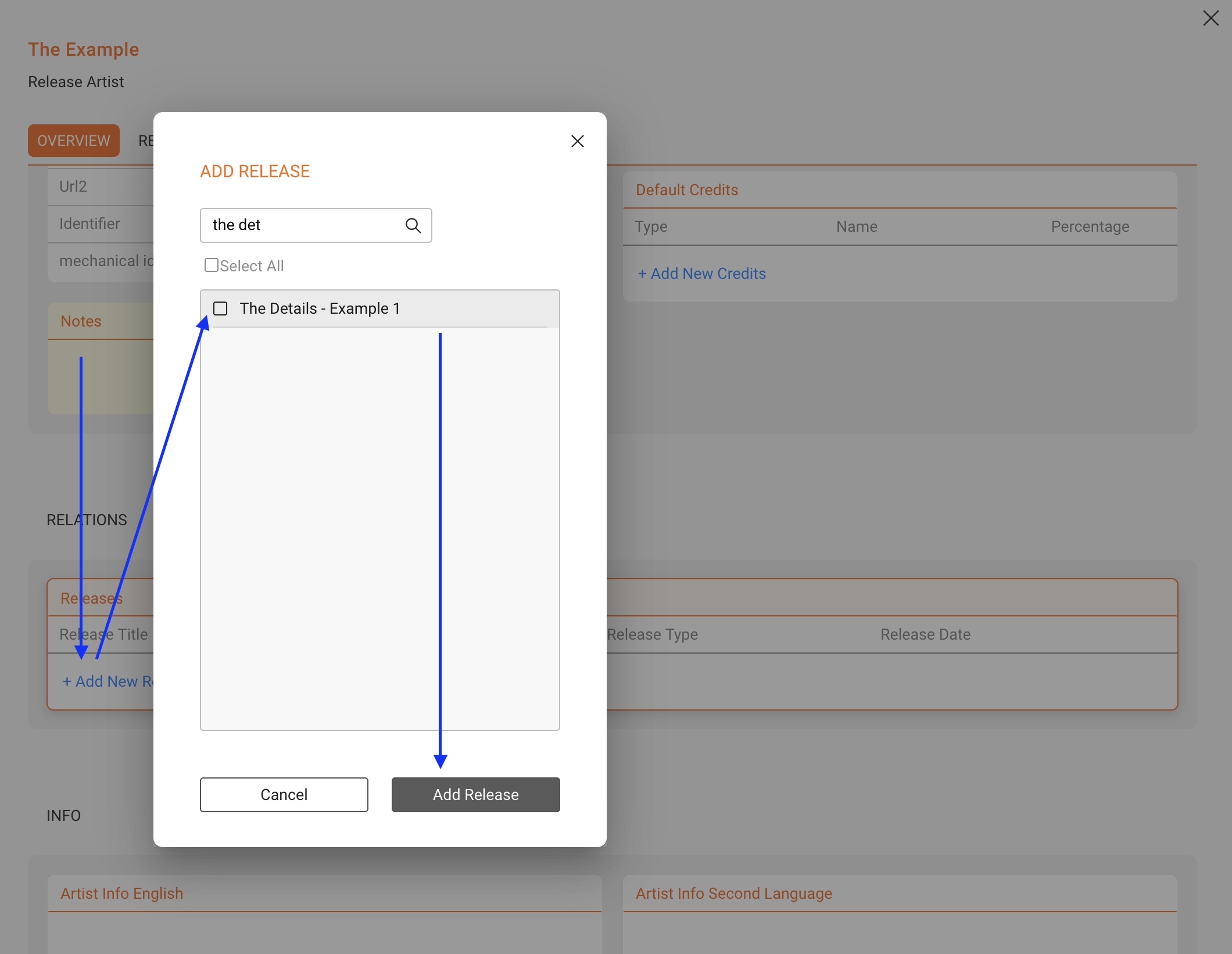Close the Add Release dialog
This screenshot has height=954, width=1232.
pyautogui.click(x=577, y=141)
